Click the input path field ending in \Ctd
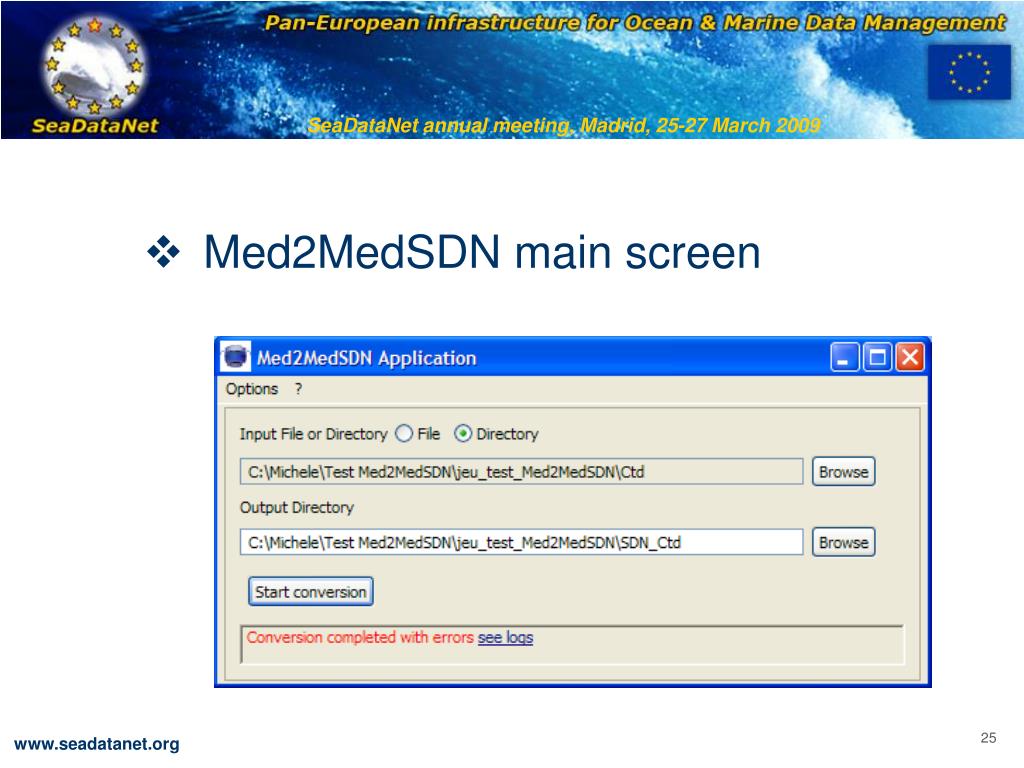Screen dimensions: 1024x768 [x=521, y=472]
